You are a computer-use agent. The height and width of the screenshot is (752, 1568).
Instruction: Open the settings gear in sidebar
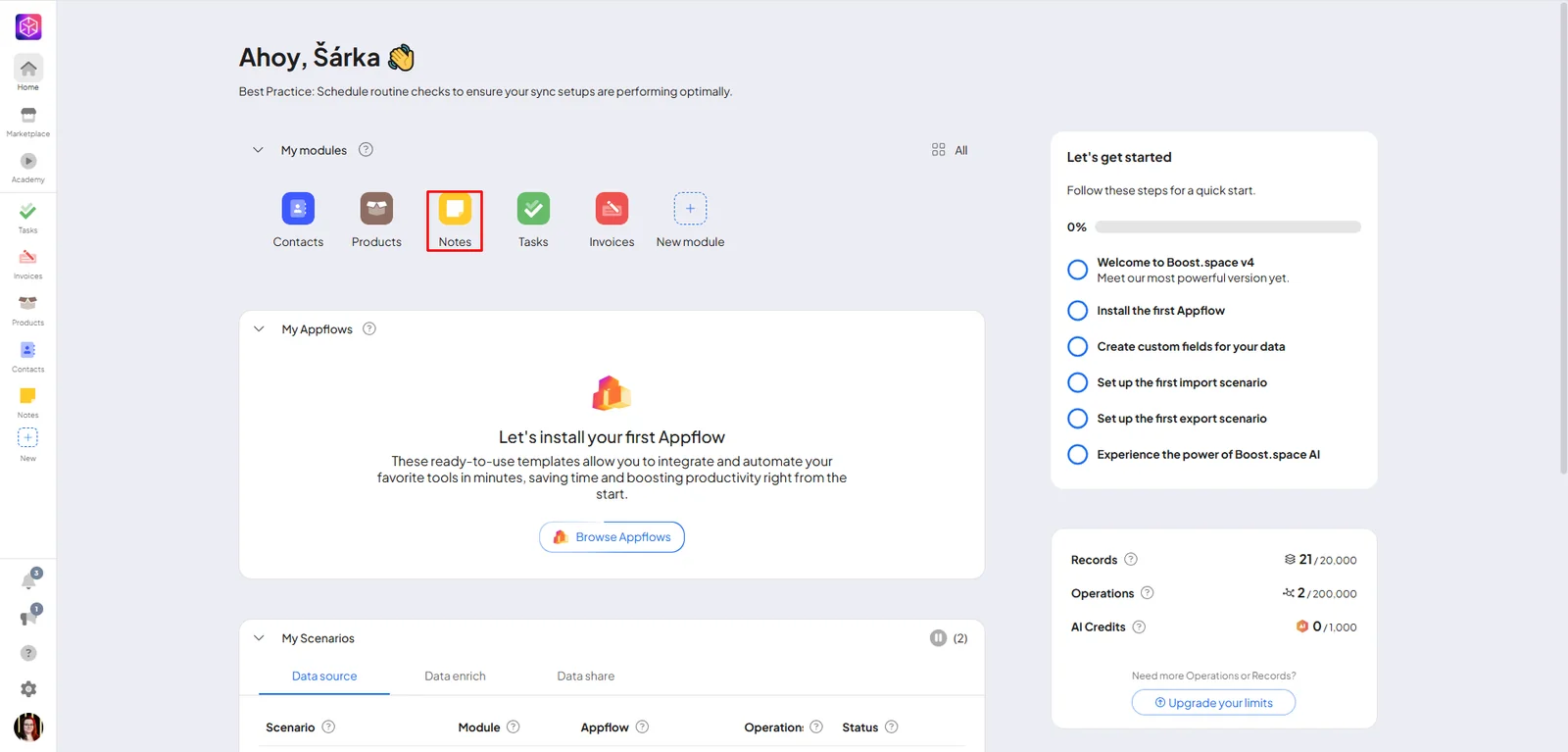tap(28, 689)
